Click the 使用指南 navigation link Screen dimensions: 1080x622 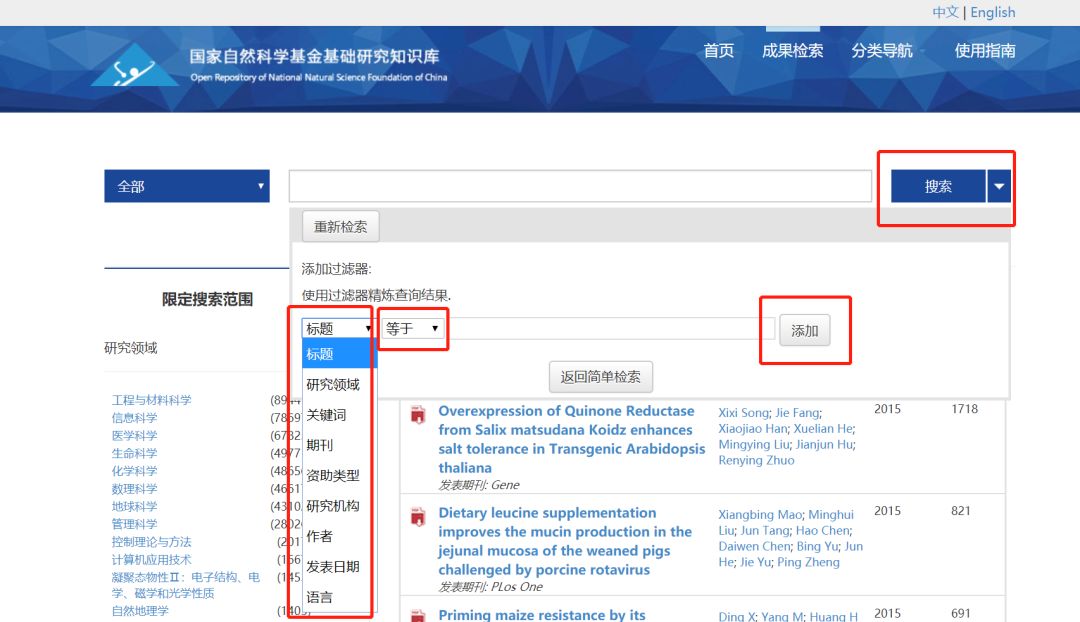pyautogui.click(x=985, y=51)
